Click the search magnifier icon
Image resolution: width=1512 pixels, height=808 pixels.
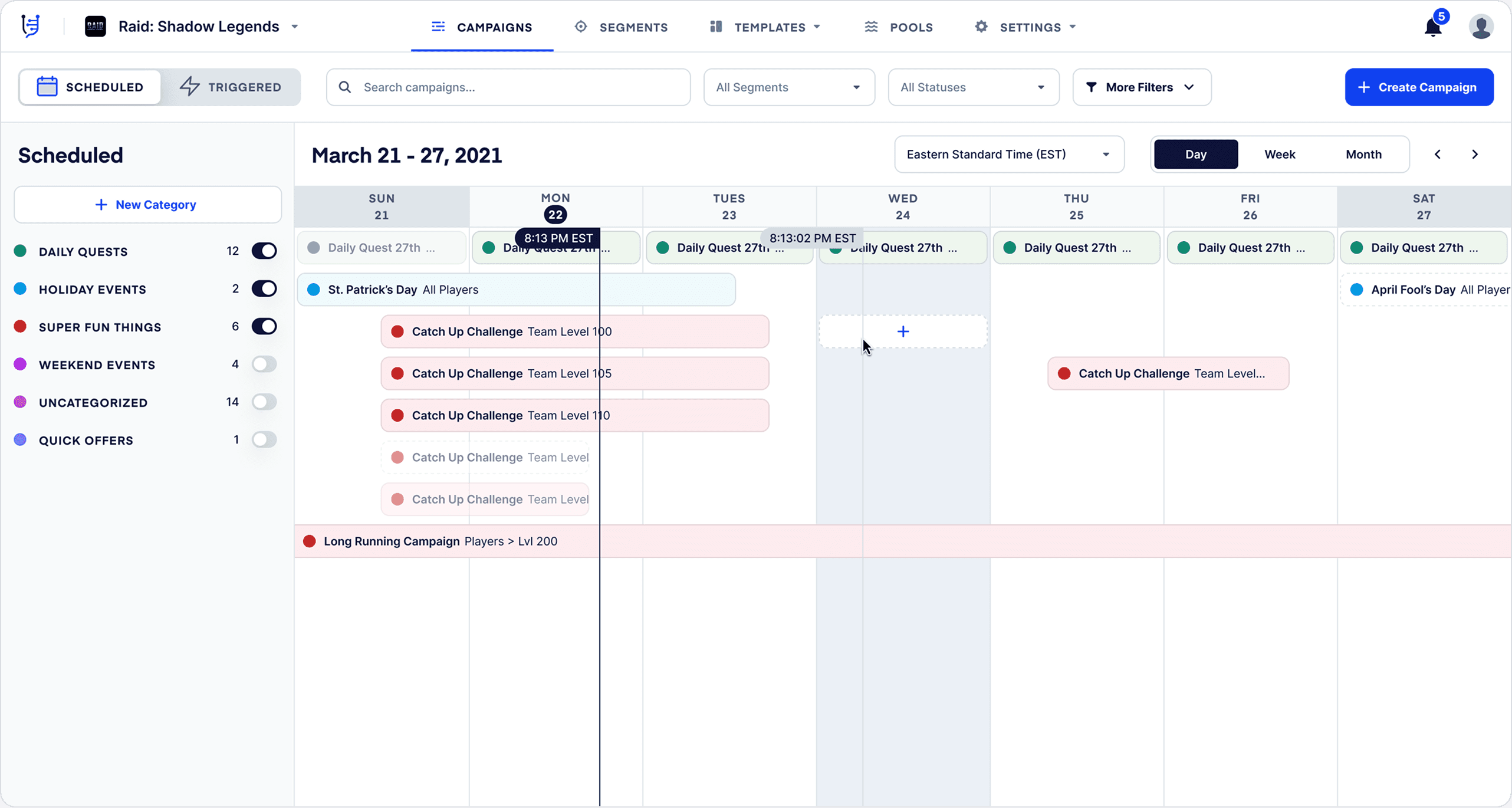345,87
